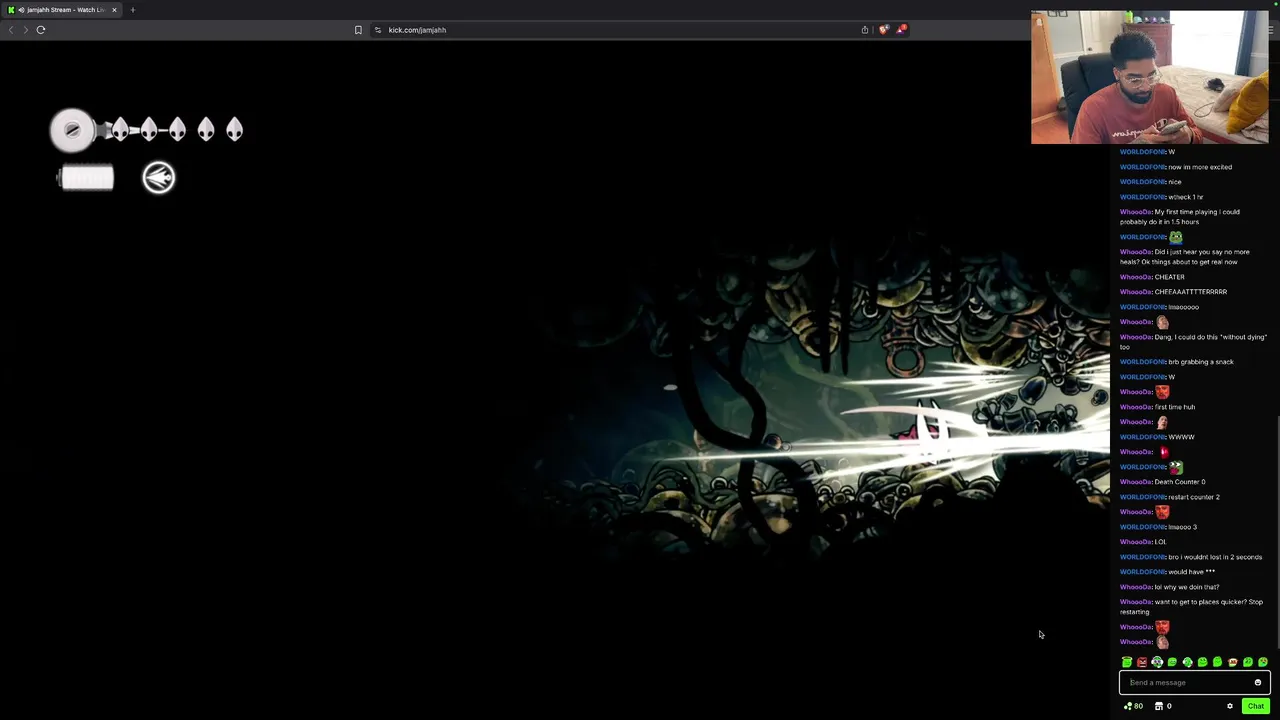Viewport: 1280px width, 720px height.
Task: Close the jamjahh Stream tab
Action: point(114,10)
